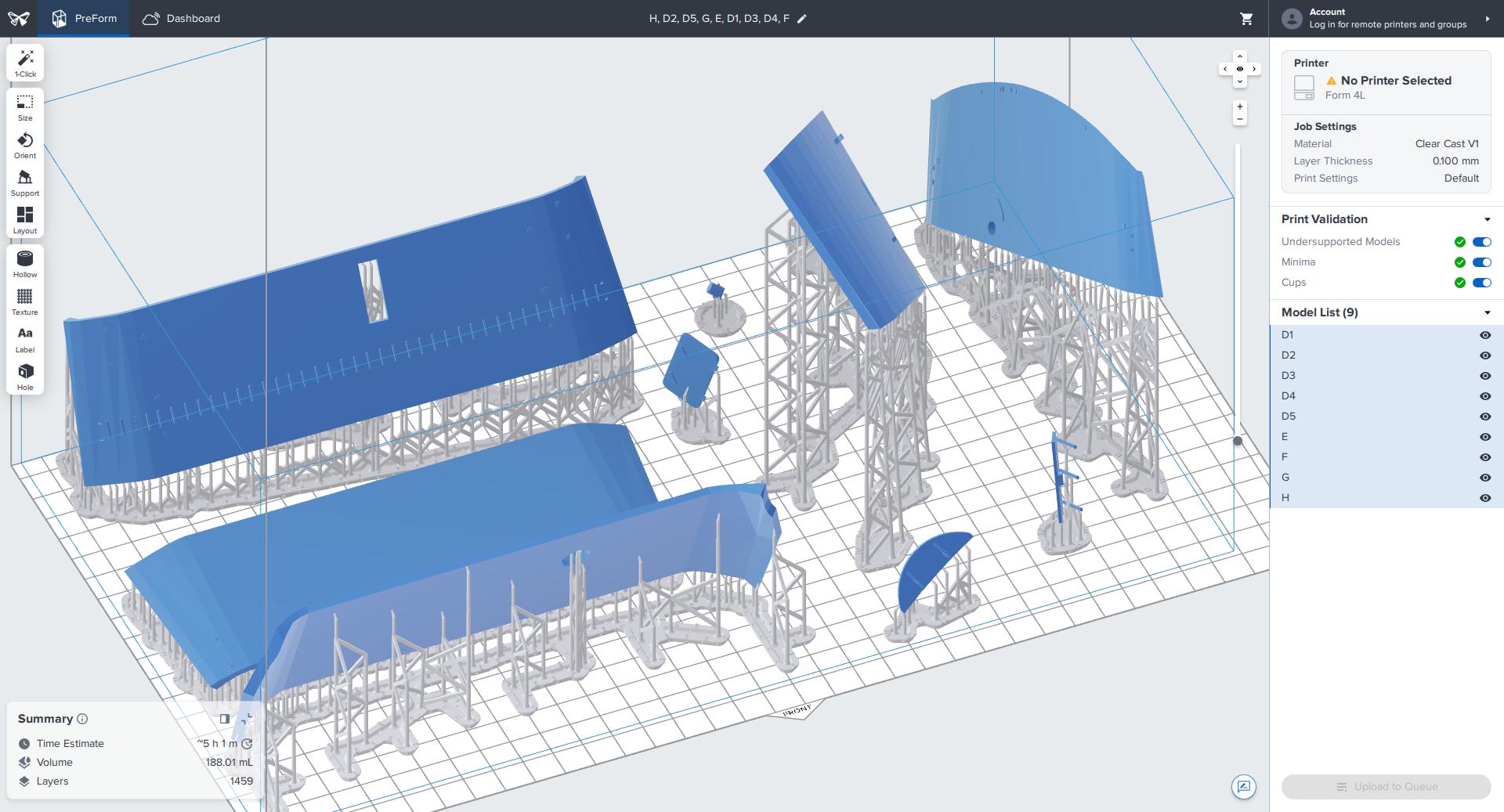Hide model D2 with eye icon
1504x812 pixels.
pyautogui.click(x=1484, y=355)
